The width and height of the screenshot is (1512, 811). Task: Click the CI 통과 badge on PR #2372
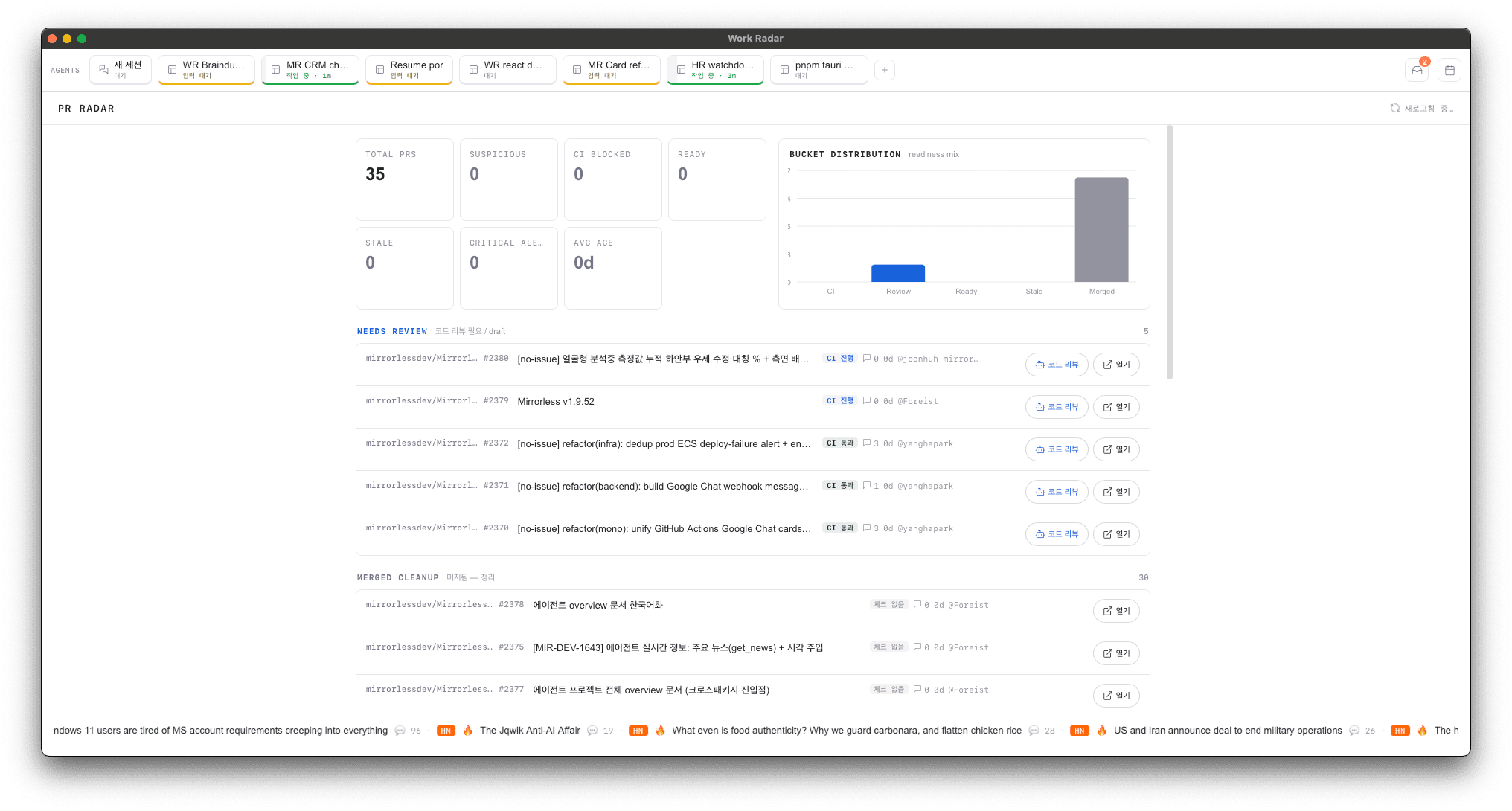point(840,443)
